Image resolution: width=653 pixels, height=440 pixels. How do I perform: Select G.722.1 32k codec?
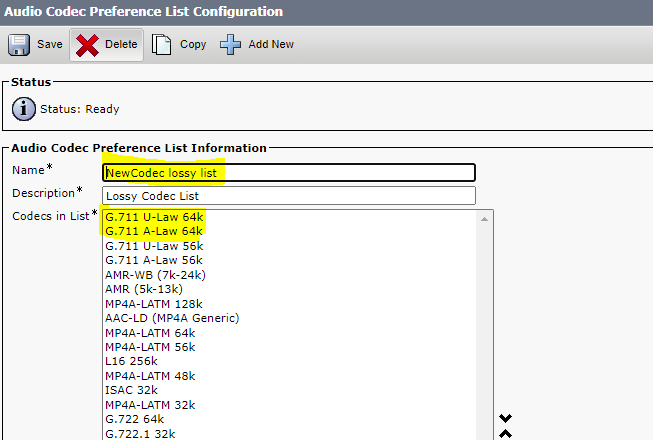click(140, 434)
